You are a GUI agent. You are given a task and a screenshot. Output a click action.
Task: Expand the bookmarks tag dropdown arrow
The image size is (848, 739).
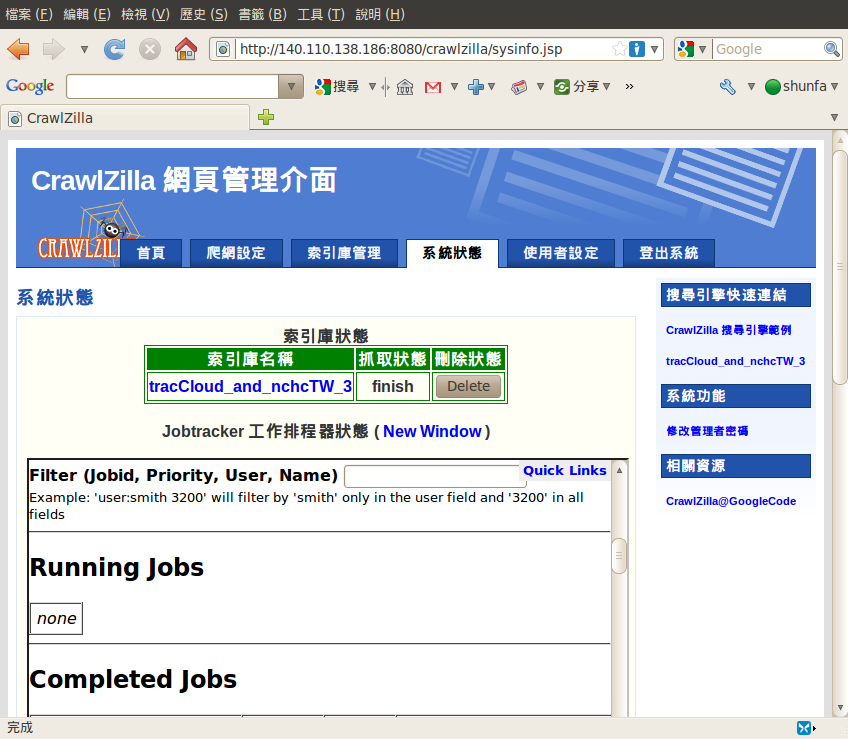tap(540, 87)
